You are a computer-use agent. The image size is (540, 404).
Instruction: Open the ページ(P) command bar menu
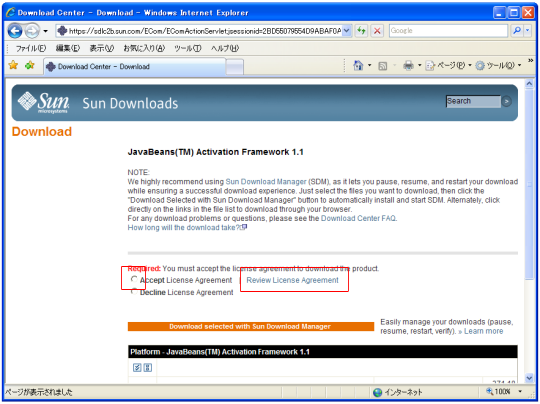pos(448,65)
